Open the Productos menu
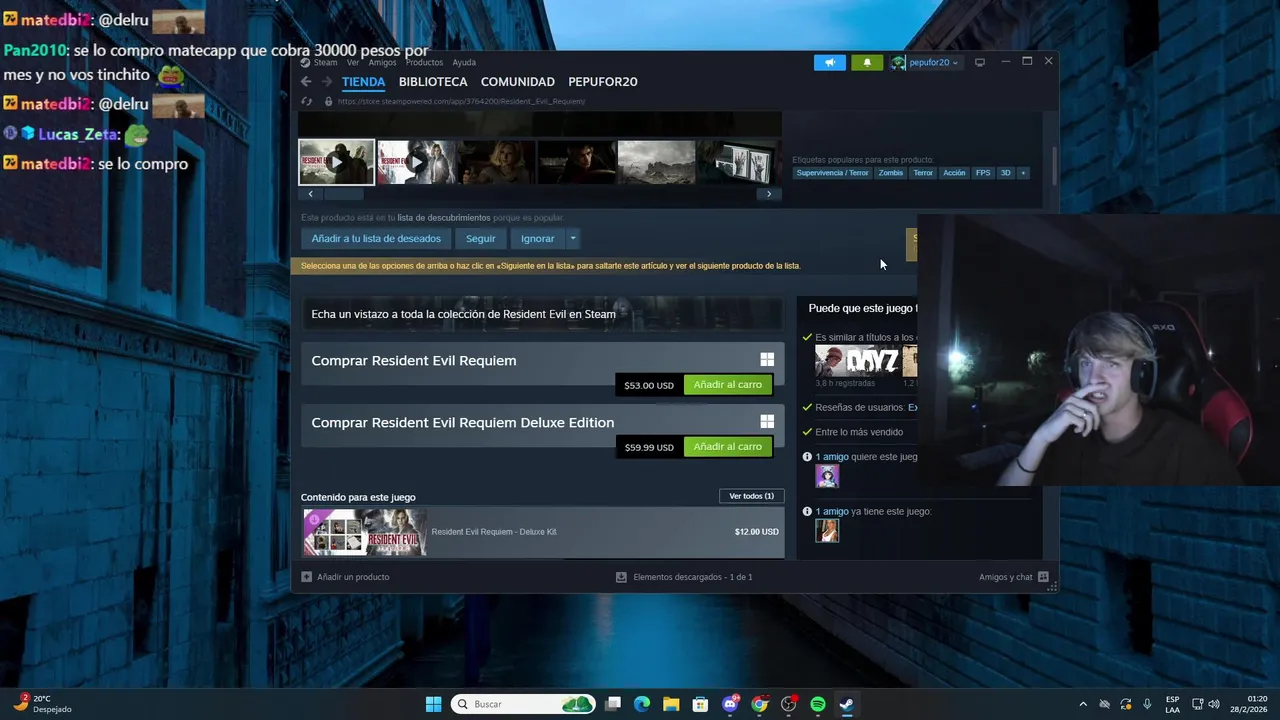Image resolution: width=1280 pixels, height=720 pixels. pos(424,62)
